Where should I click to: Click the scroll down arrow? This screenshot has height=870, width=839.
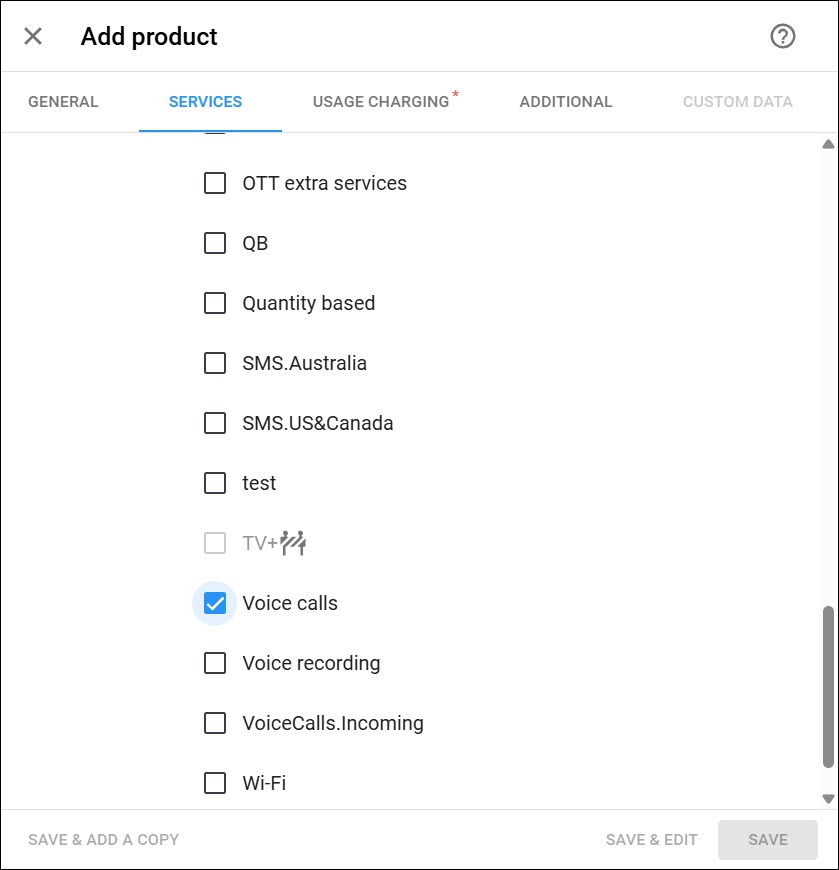point(828,798)
